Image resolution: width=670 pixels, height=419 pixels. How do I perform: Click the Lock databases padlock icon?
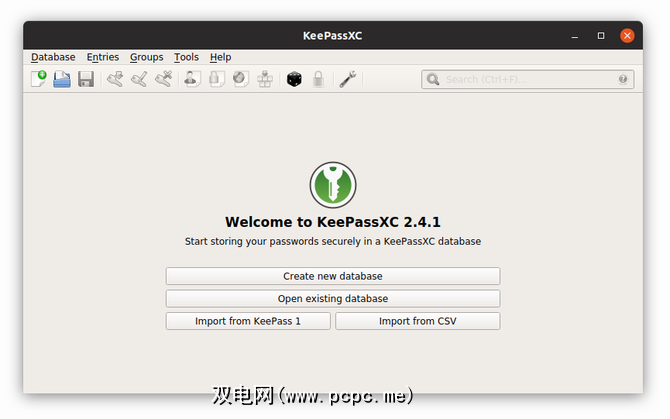tap(318, 79)
